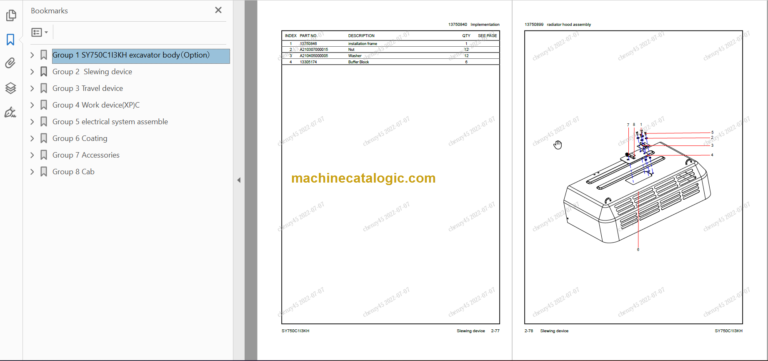Click the 13750840 Implementation page title
The image size is (768, 361).
point(474,24)
